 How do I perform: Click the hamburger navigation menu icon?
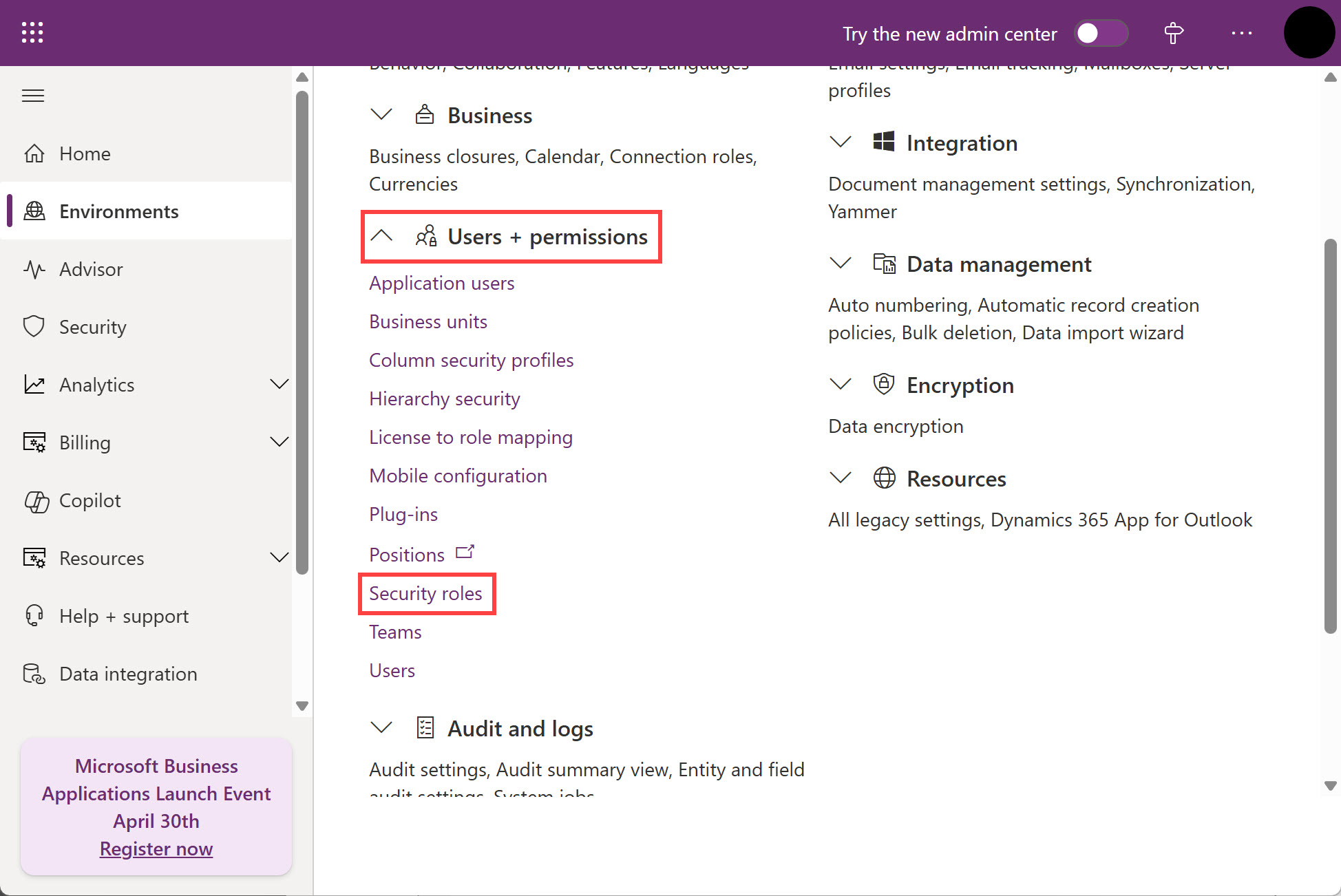click(x=33, y=96)
